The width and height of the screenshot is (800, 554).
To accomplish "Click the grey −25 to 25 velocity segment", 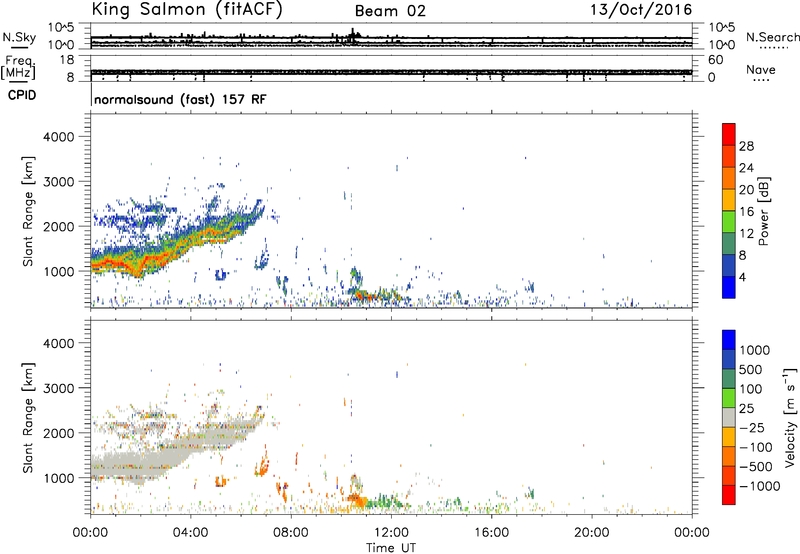I will click(729, 417).
